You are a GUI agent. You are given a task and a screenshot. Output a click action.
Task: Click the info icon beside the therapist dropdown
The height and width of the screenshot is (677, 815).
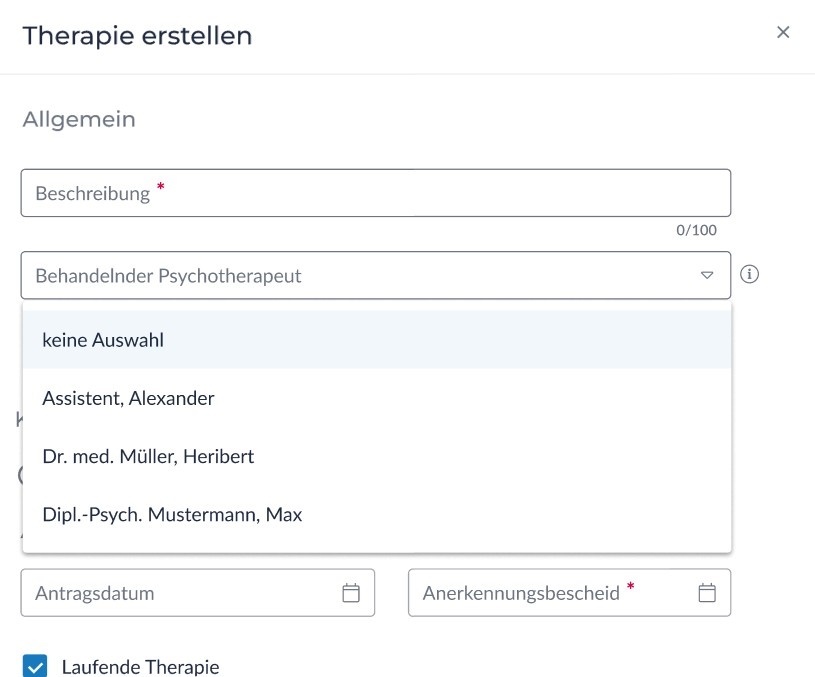pyautogui.click(x=749, y=274)
